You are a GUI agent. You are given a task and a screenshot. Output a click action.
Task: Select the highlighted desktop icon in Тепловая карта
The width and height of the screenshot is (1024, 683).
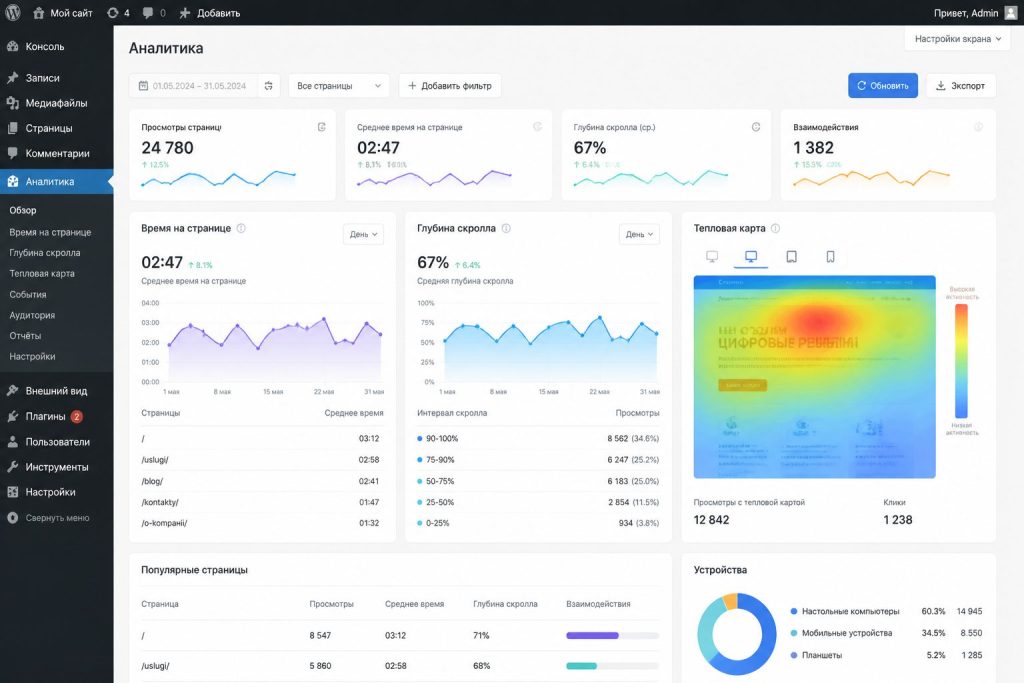(751, 257)
